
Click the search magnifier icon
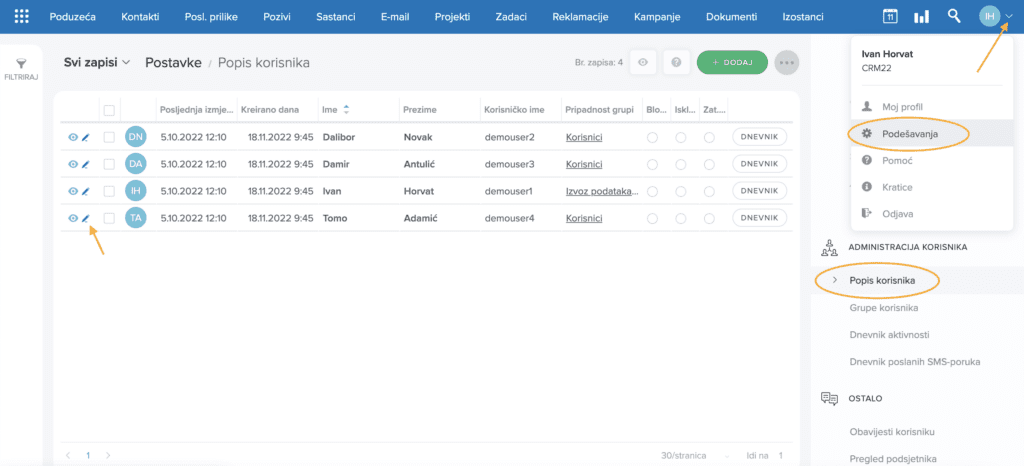(954, 17)
